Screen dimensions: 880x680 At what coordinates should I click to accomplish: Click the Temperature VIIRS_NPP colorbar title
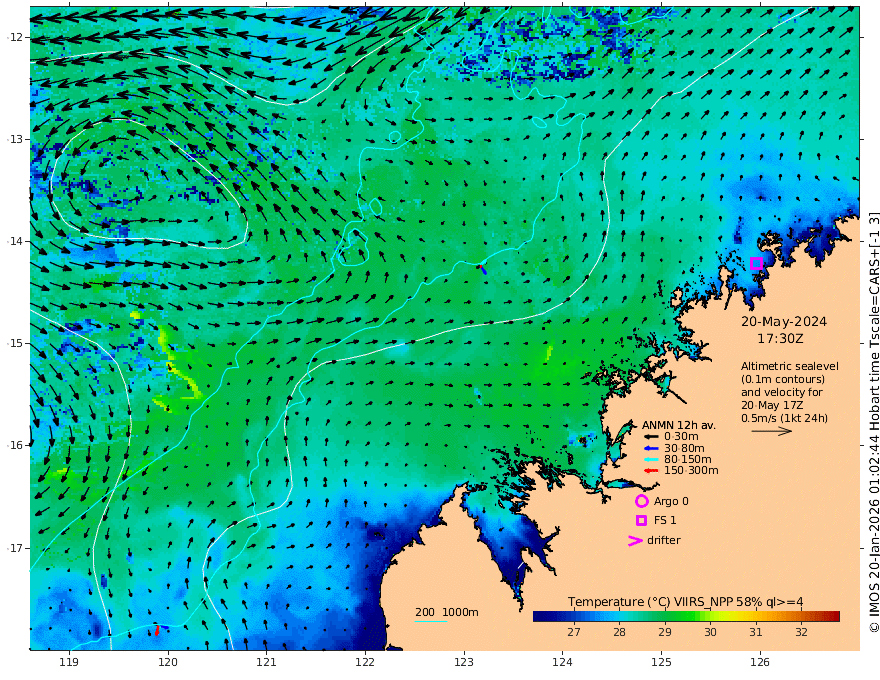(685, 602)
